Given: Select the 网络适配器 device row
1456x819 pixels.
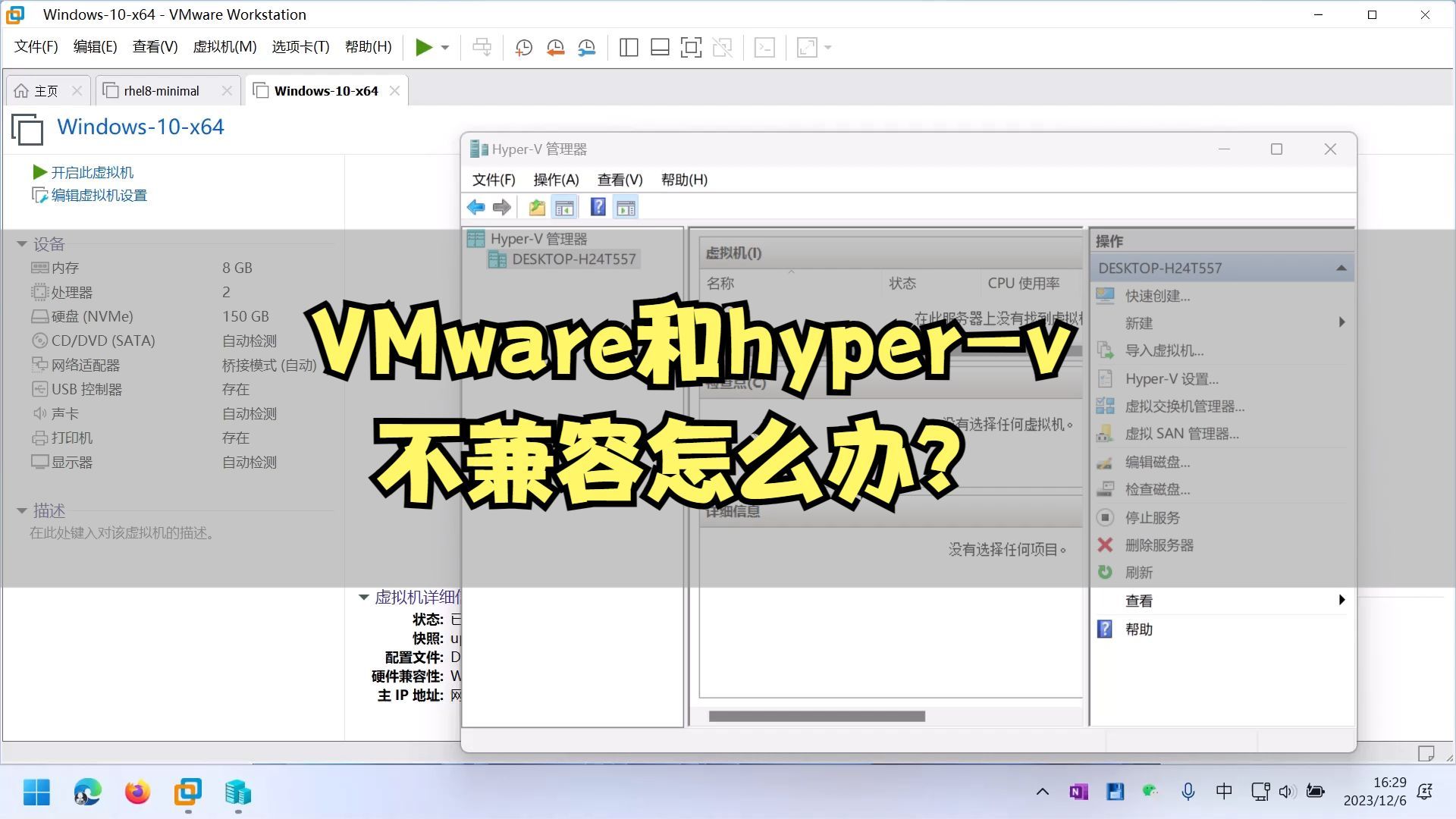Looking at the screenshot, I should click(x=174, y=366).
